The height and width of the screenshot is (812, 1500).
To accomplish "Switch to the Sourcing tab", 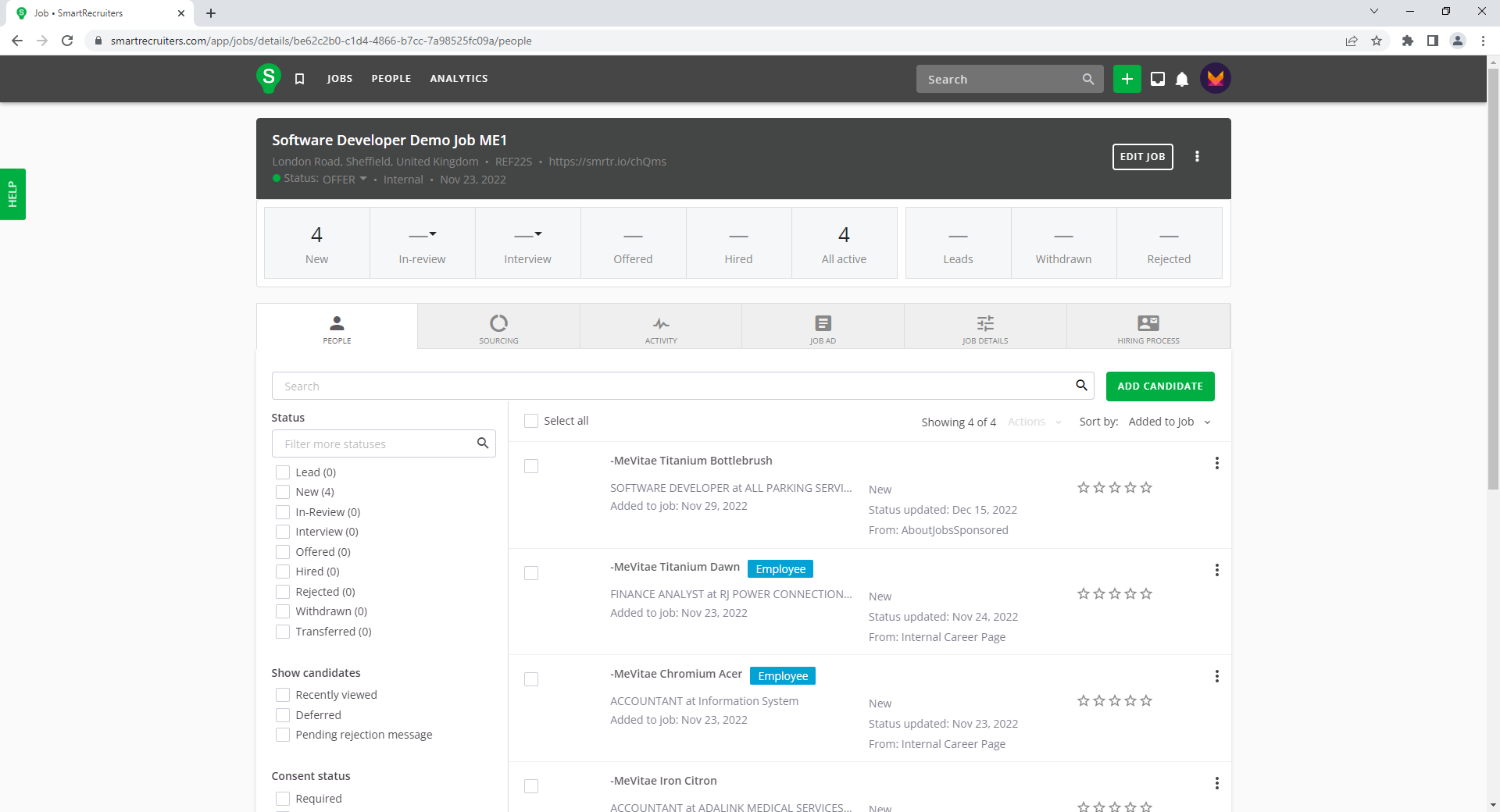I will coord(498,328).
